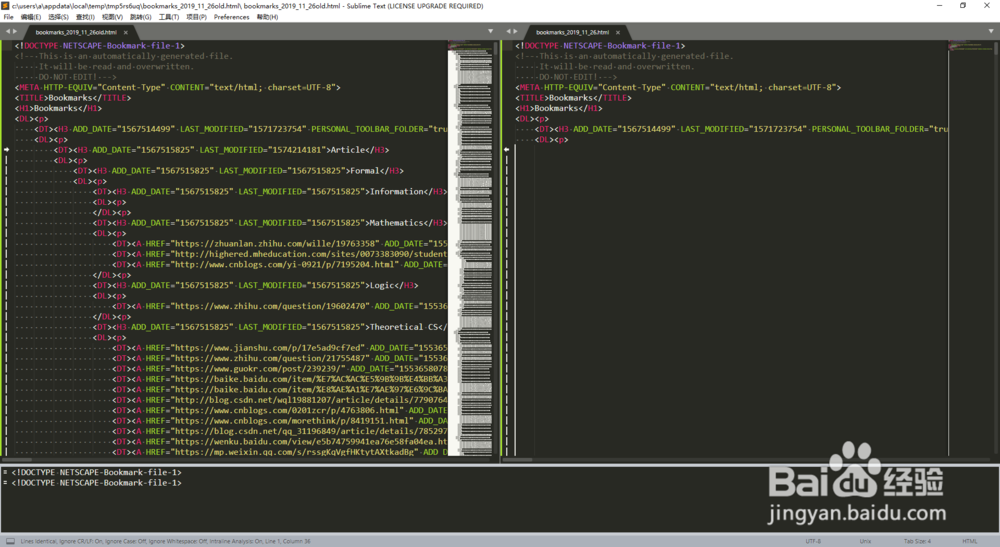Open the 选择(S) menu
The image size is (1000, 547).
point(58,17)
